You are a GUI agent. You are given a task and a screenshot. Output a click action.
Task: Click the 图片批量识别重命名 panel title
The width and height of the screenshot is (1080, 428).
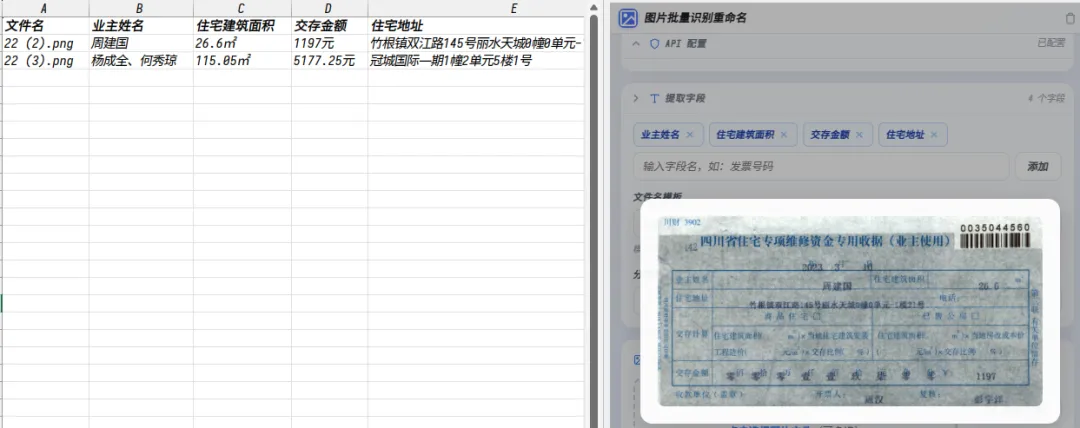(694, 19)
